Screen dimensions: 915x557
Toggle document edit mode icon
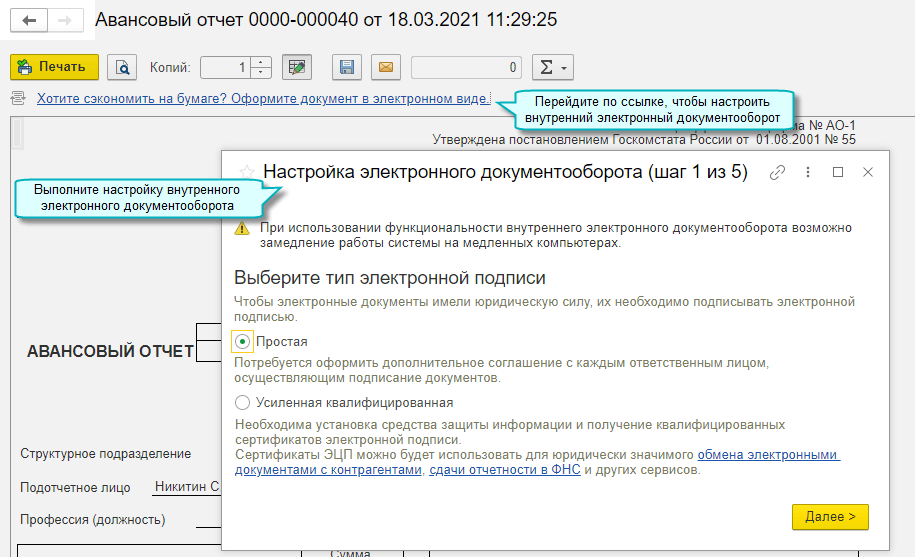[297, 67]
